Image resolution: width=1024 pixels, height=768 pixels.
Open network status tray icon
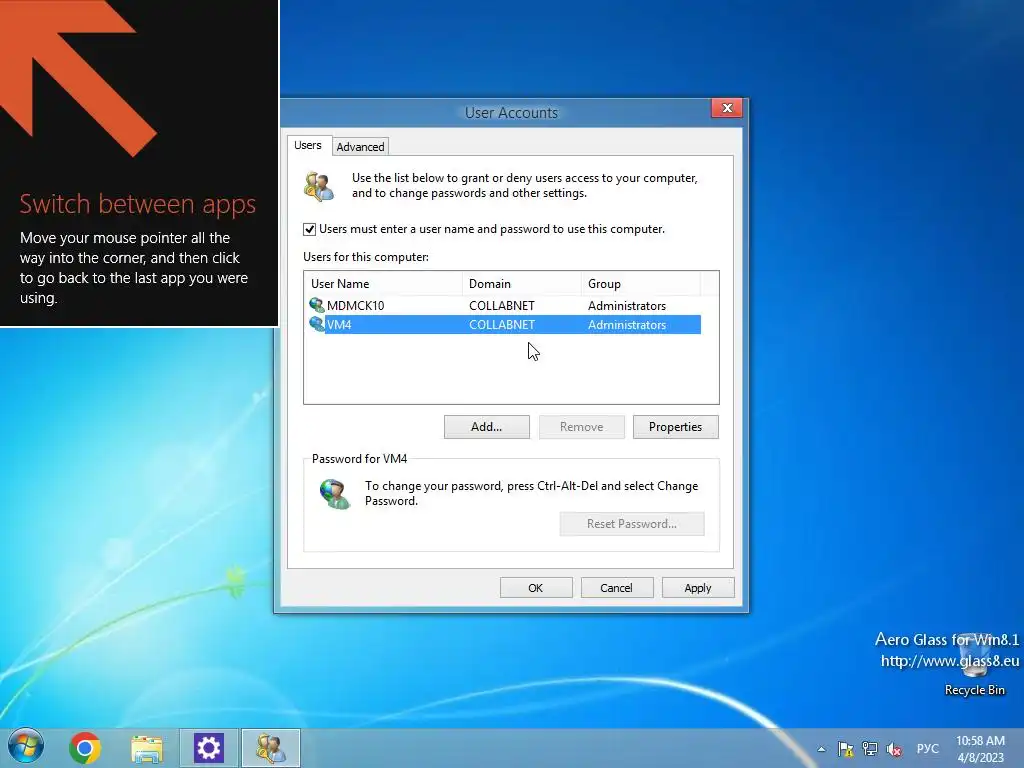(870, 749)
